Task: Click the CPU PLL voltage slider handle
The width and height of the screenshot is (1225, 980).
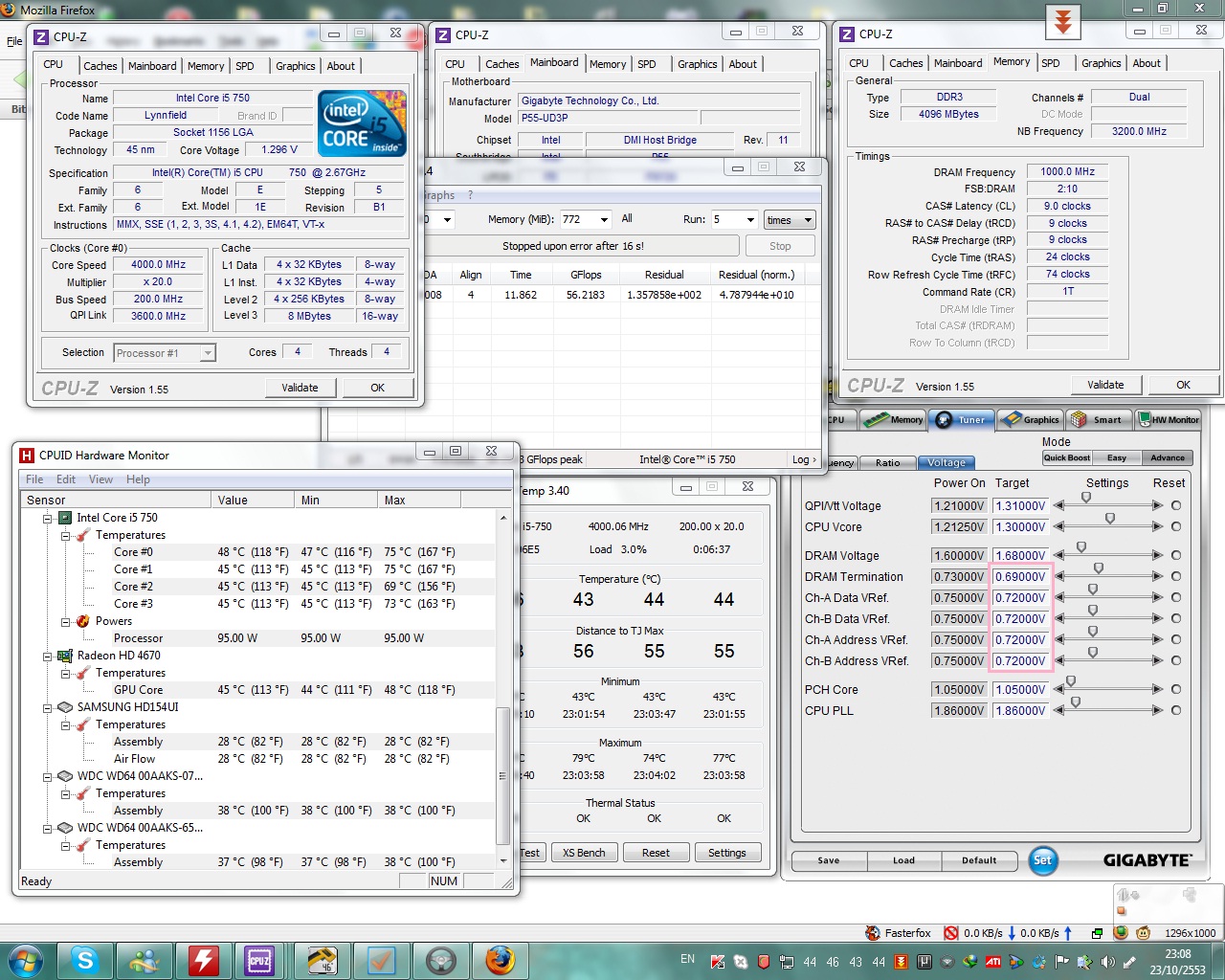Action: click(x=1076, y=702)
